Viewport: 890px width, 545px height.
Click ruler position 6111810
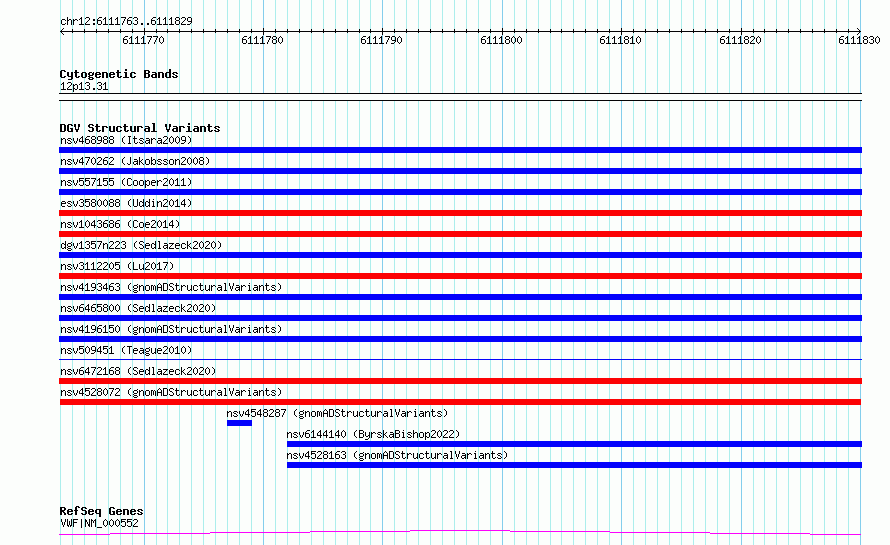pos(620,40)
